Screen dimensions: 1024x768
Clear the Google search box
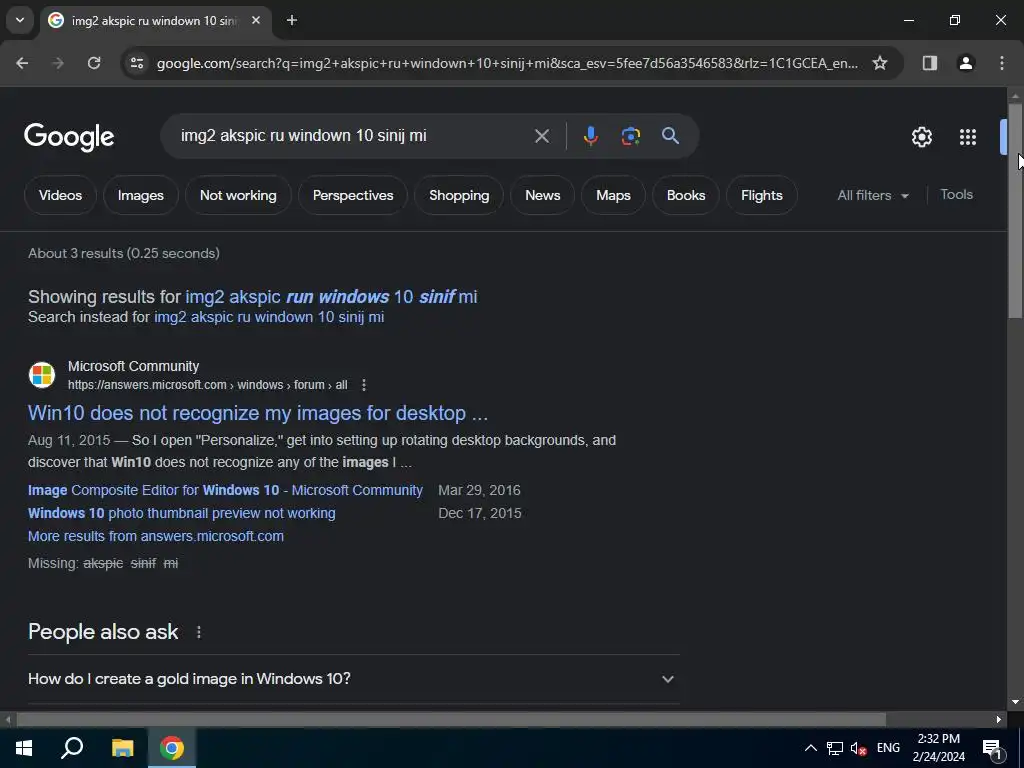click(x=541, y=136)
